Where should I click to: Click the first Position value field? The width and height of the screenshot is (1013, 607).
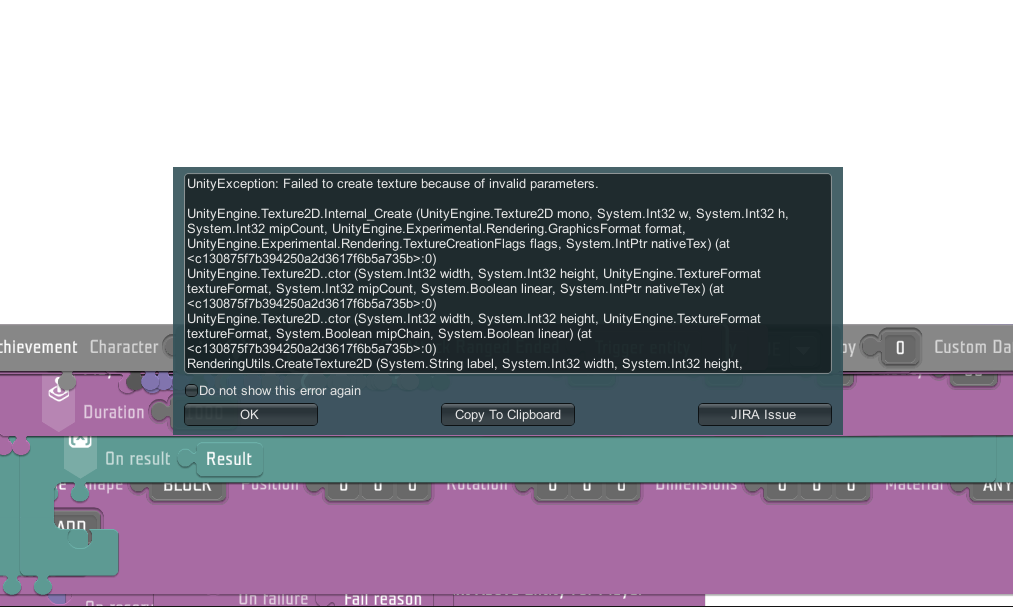click(343, 486)
